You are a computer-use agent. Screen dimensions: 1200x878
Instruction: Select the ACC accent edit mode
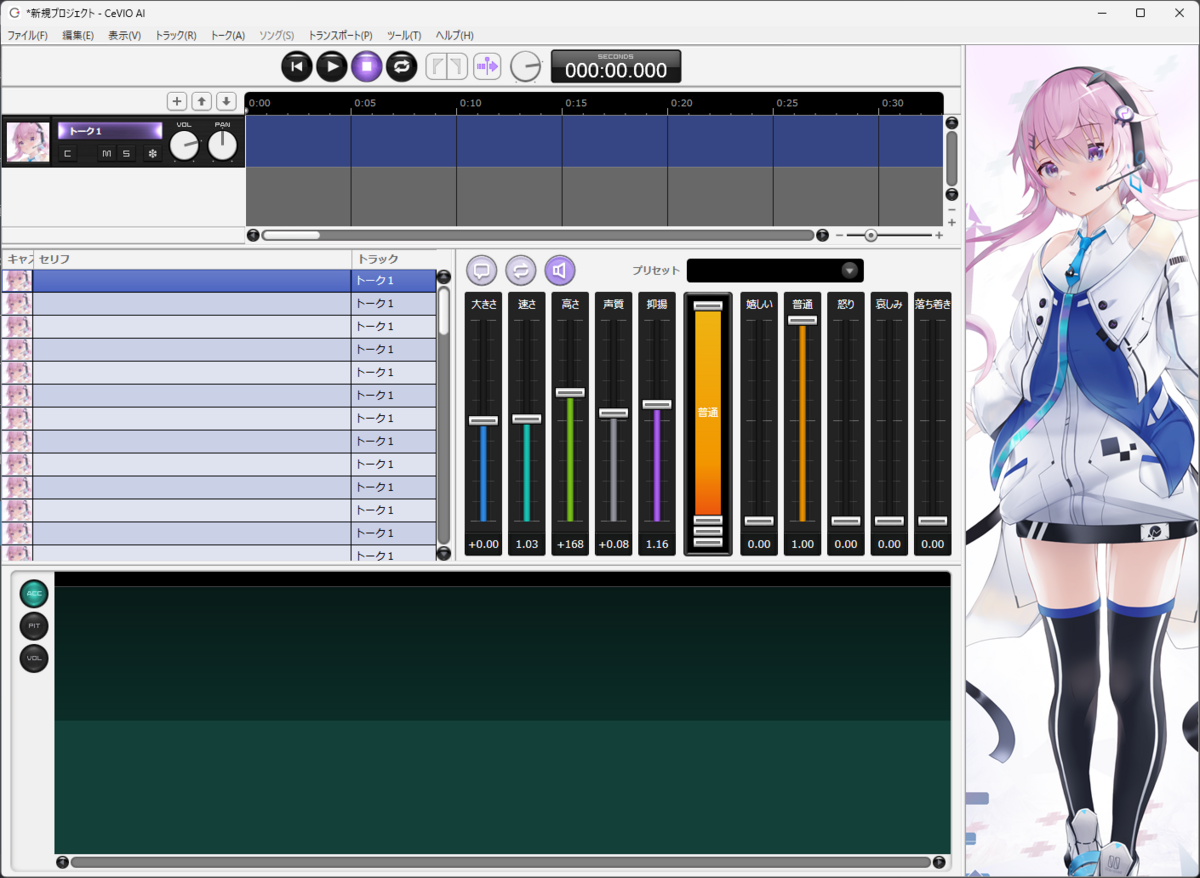pos(34,593)
